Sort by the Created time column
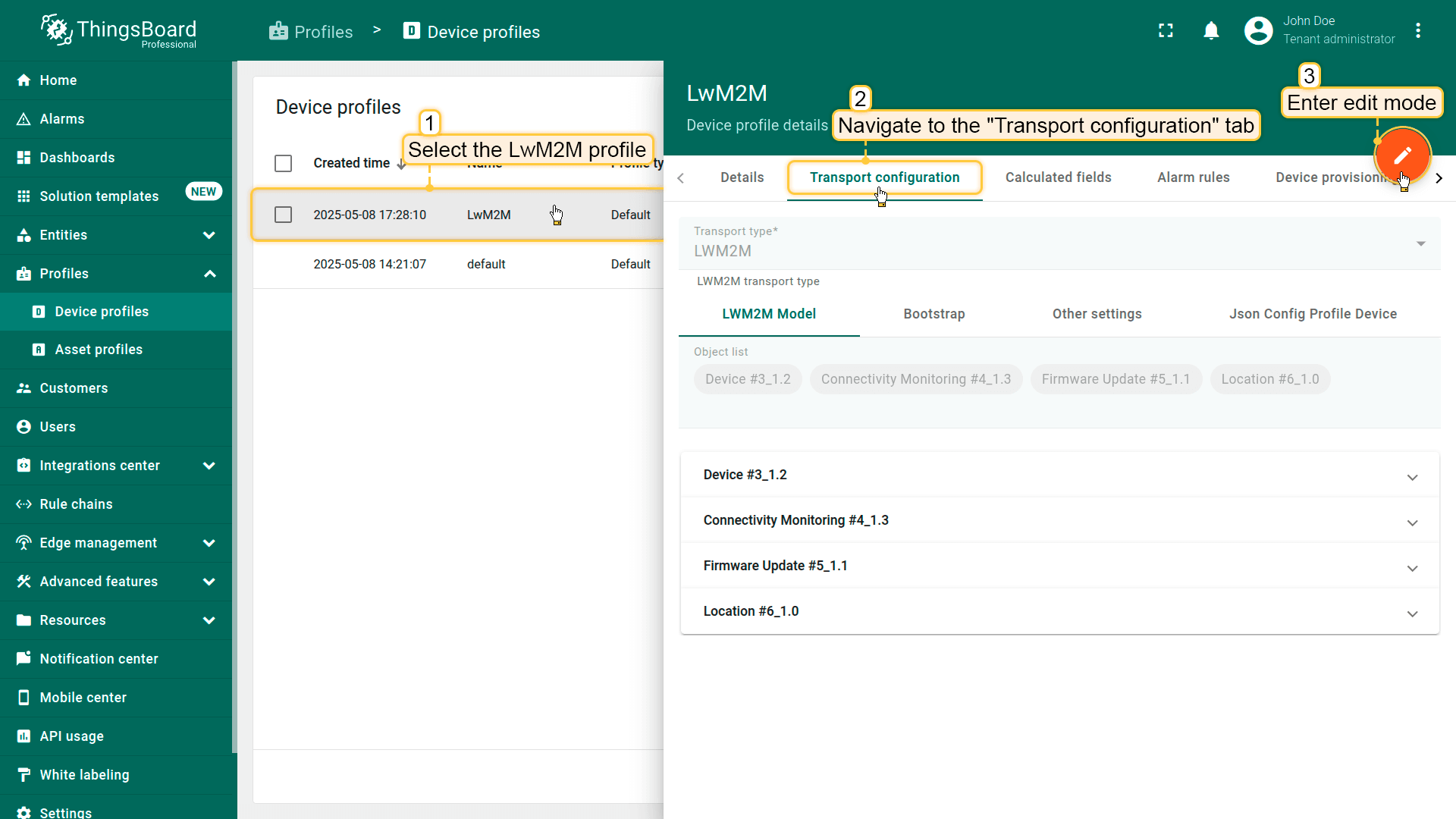 click(351, 163)
